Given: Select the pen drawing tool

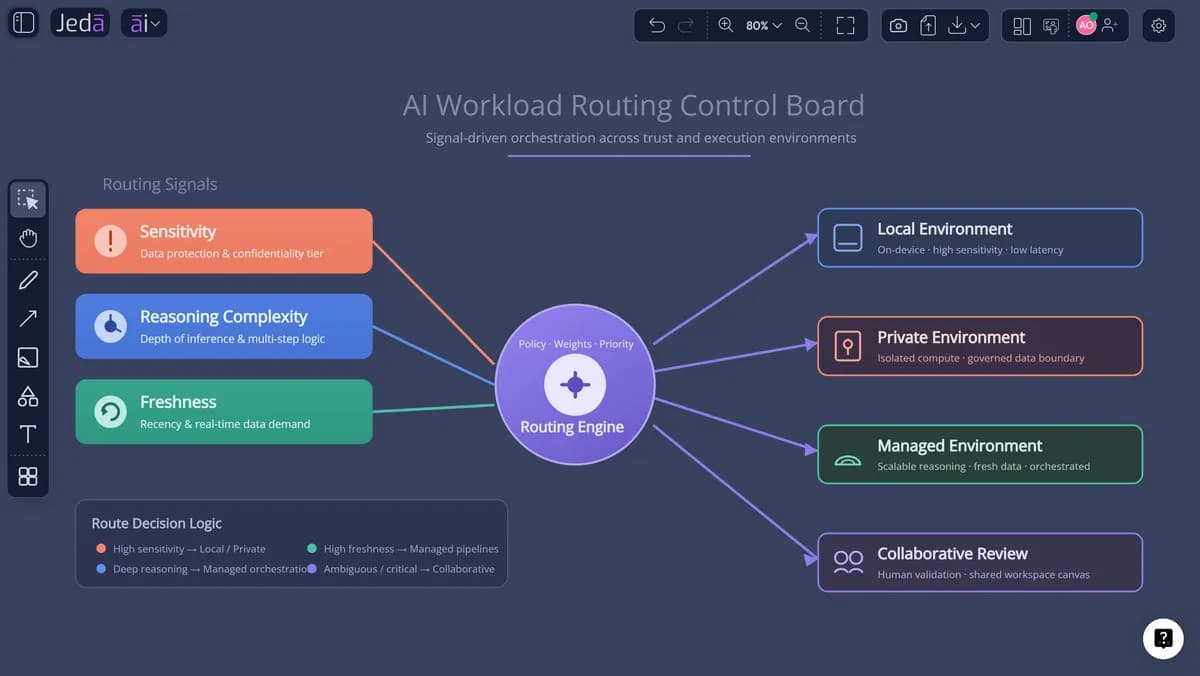Looking at the screenshot, I should (x=28, y=280).
